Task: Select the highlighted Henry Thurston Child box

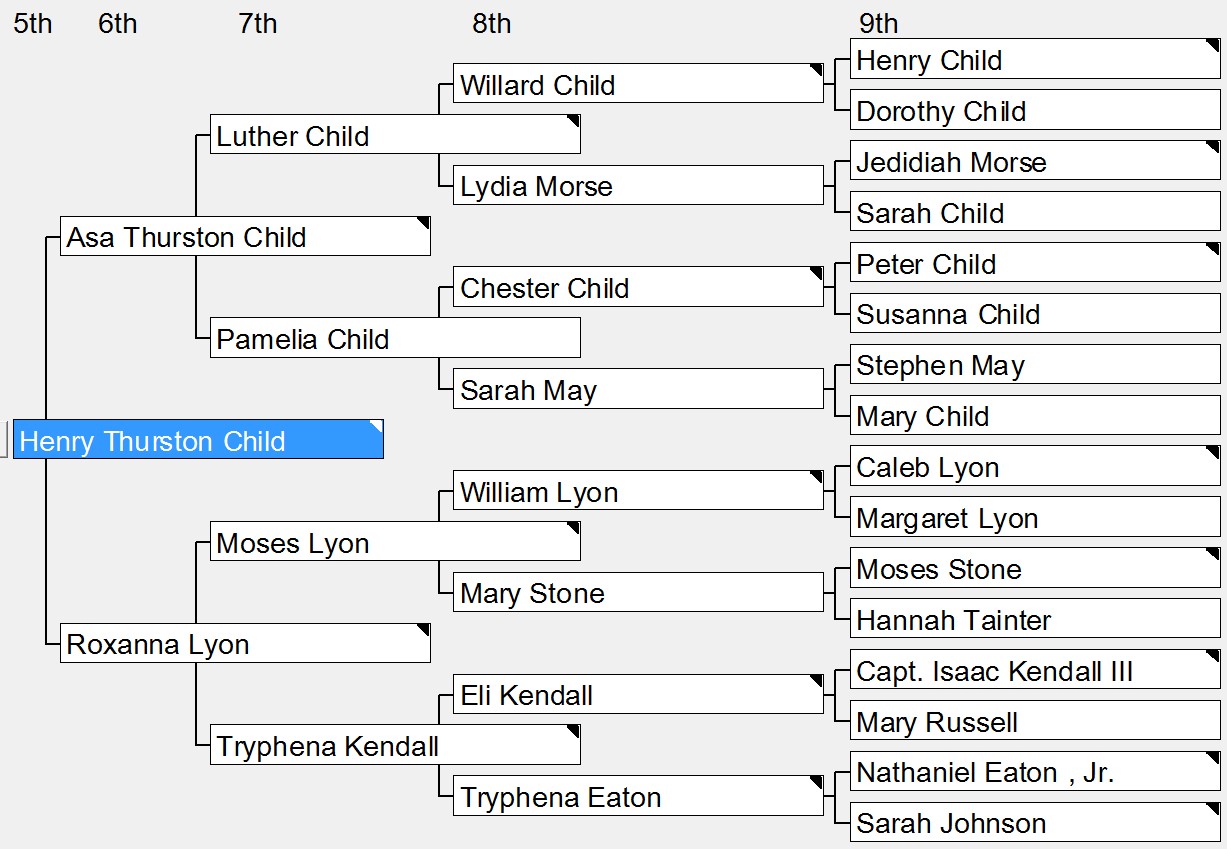Action: 198,440
